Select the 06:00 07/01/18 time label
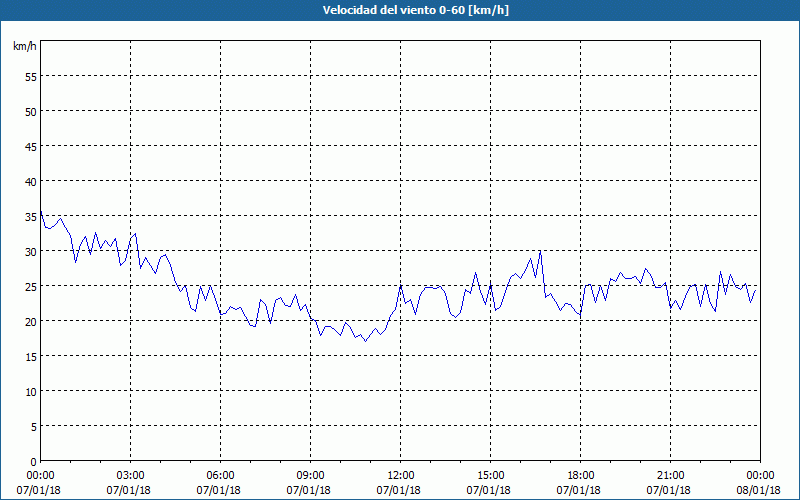The width and height of the screenshot is (800, 500). [x=219, y=483]
